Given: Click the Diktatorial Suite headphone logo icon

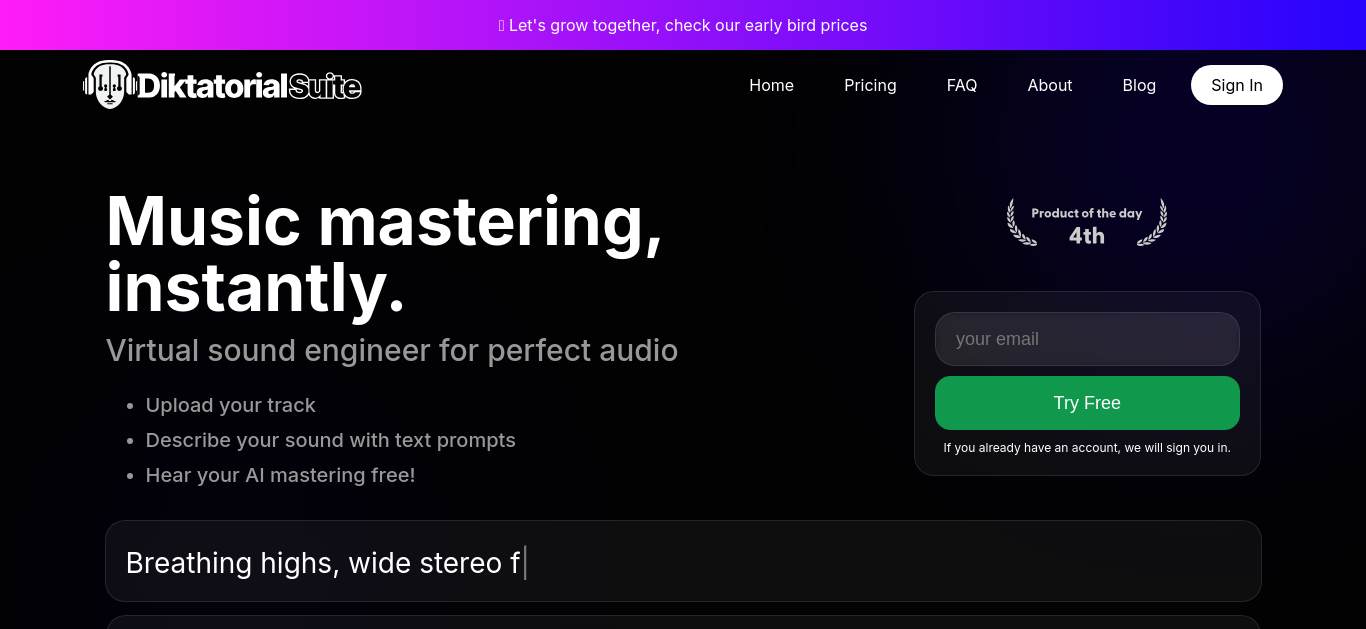Looking at the screenshot, I should (x=109, y=85).
